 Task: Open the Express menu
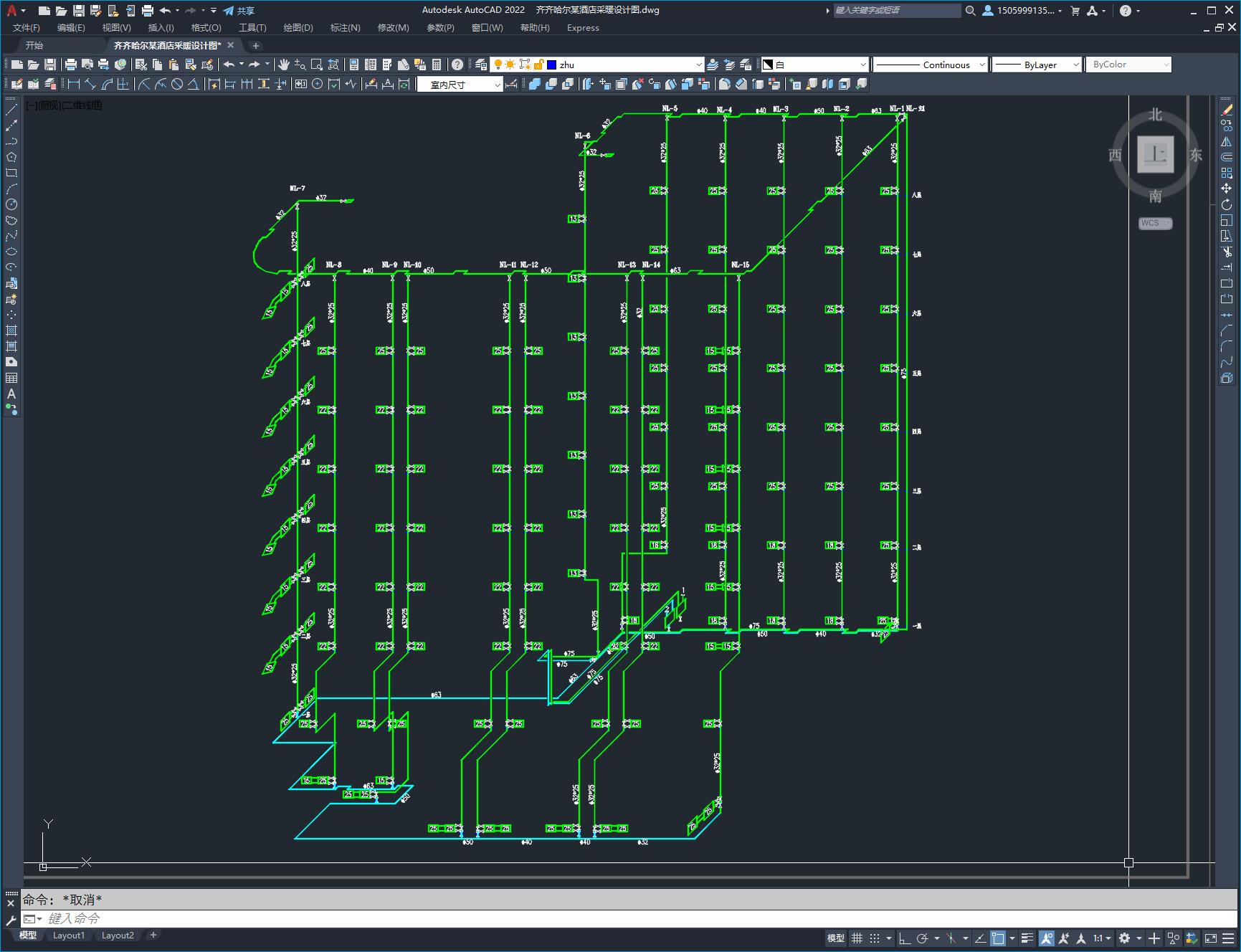[583, 28]
